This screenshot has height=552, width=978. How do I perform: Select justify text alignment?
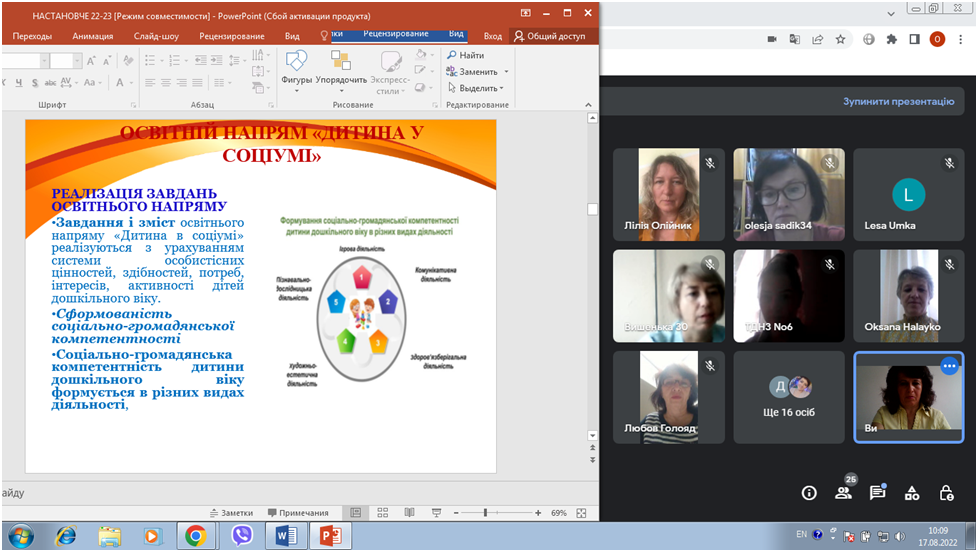(x=197, y=82)
